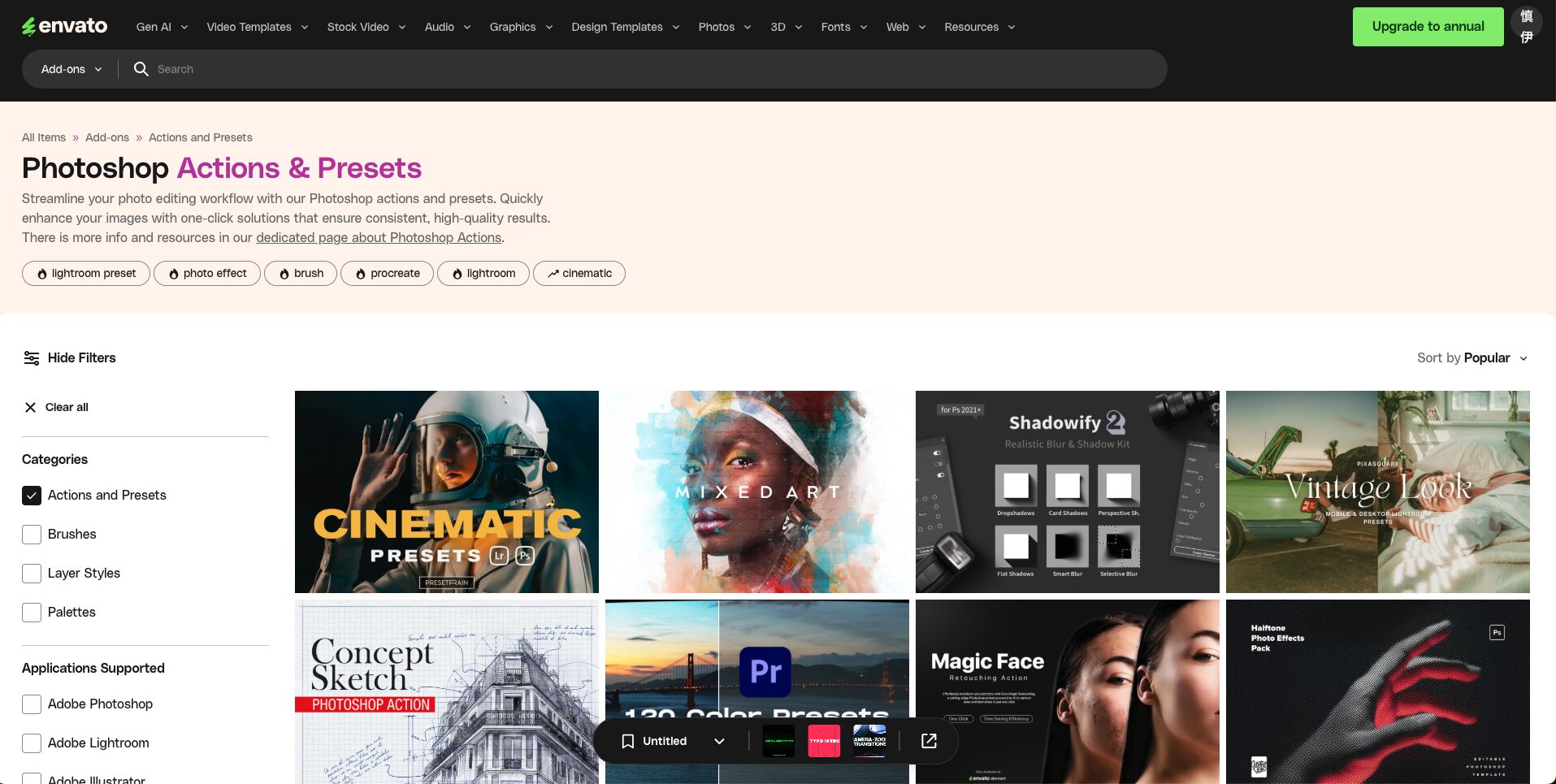
Task: Open the Cinematic Presets thumbnail
Action: click(x=446, y=491)
